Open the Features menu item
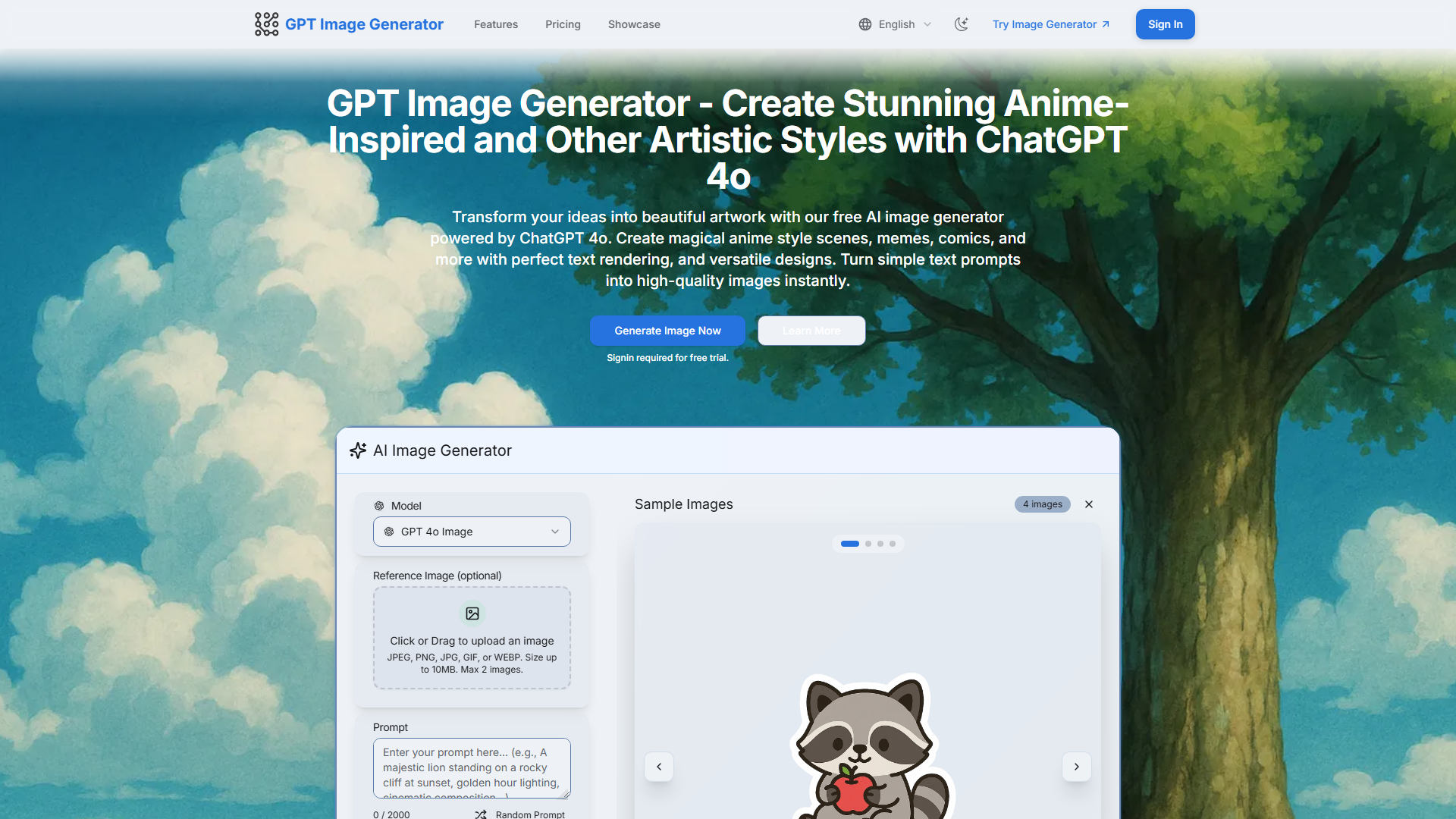 [496, 24]
